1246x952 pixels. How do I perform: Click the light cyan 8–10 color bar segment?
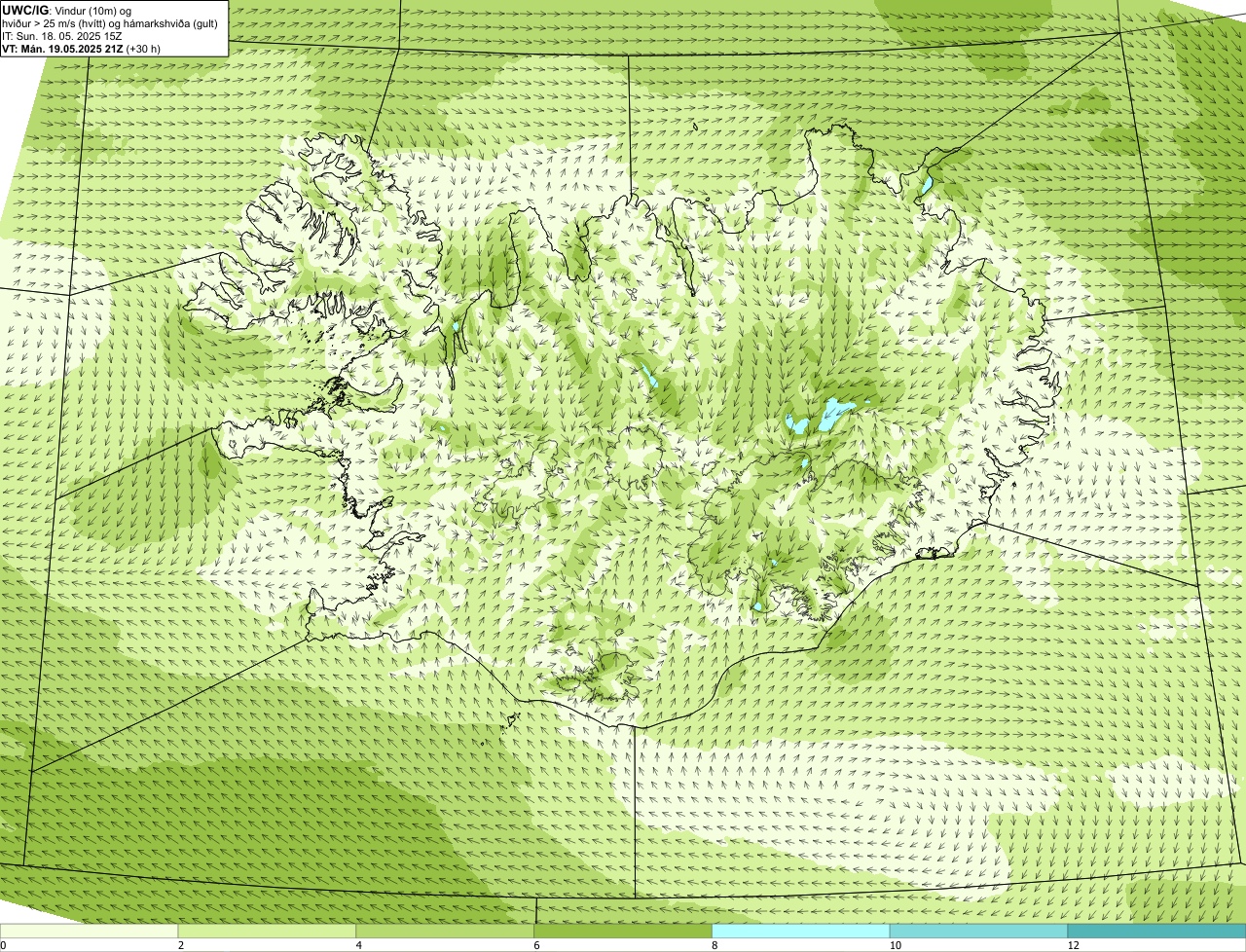tap(801, 931)
